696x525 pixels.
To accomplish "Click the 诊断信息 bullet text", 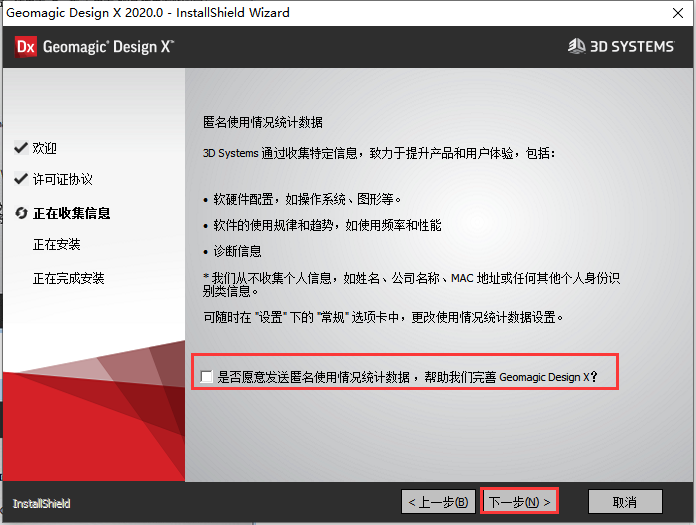I will [x=237, y=251].
